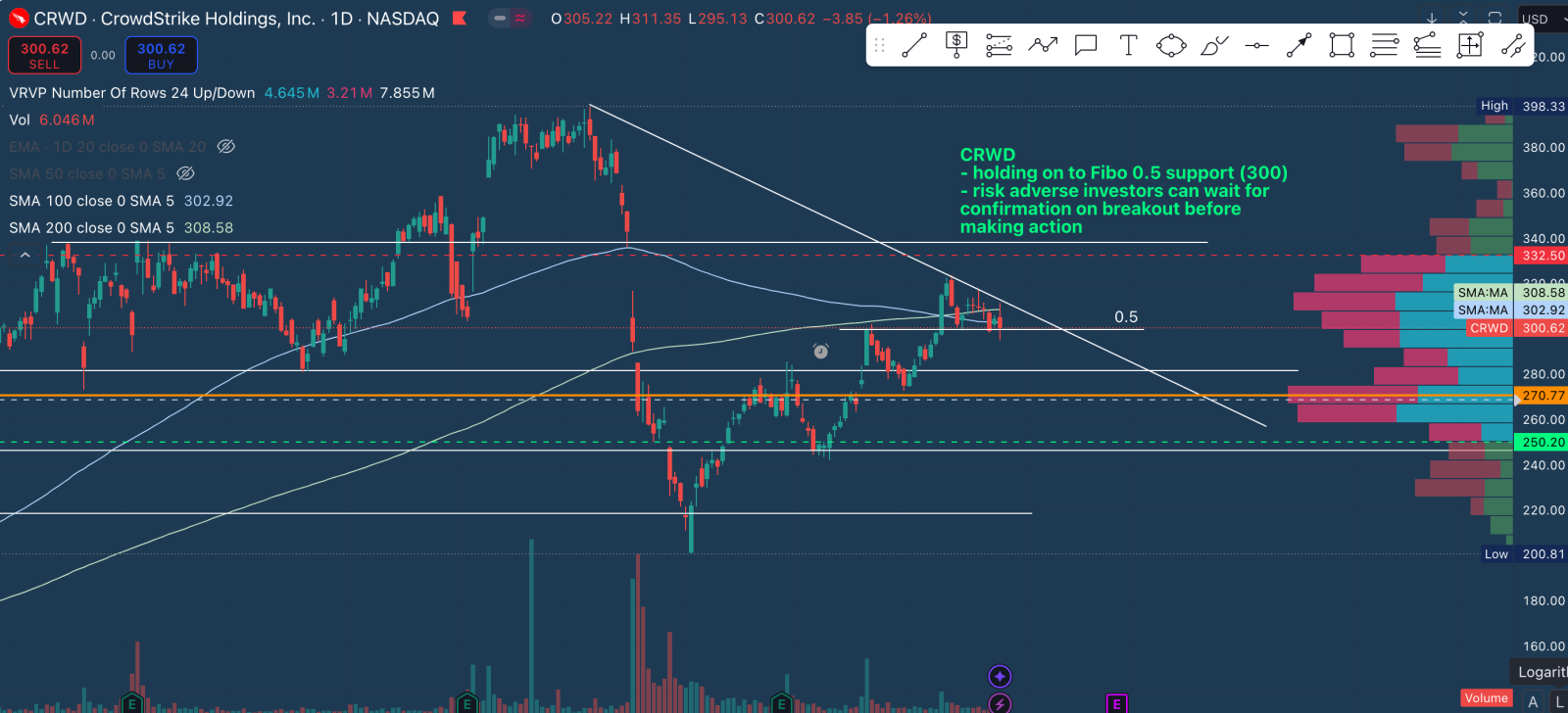This screenshot has width=1568, height=713.
Task: Click the red Volume label tag
Action: tap(1487, 698)
